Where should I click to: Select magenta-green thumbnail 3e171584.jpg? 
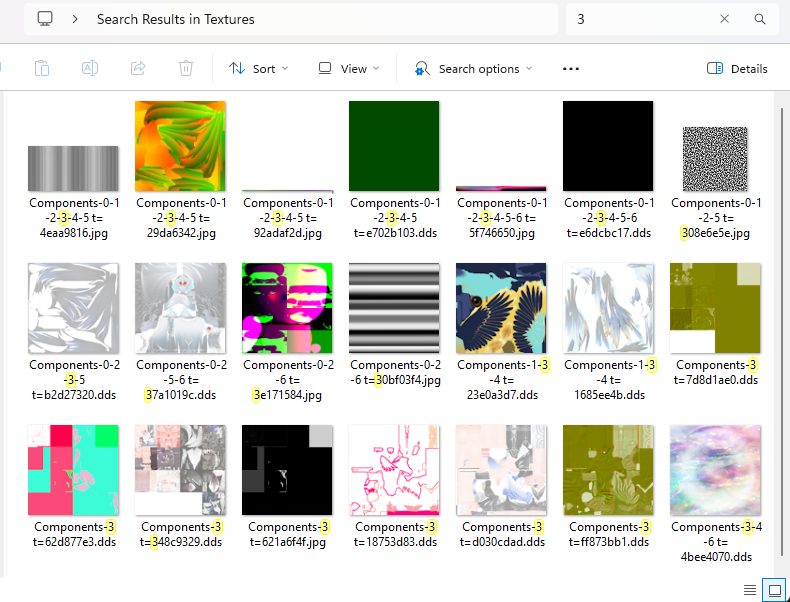click(x=287, y=308)
